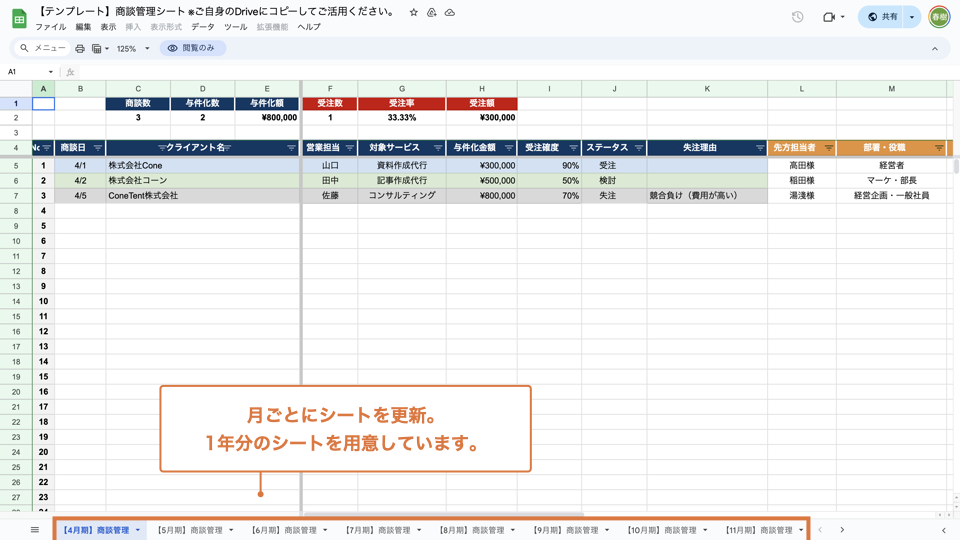The image size is (960, 540).
Task: Click the print icon in toolbar
Action: [x=80, y=48]
